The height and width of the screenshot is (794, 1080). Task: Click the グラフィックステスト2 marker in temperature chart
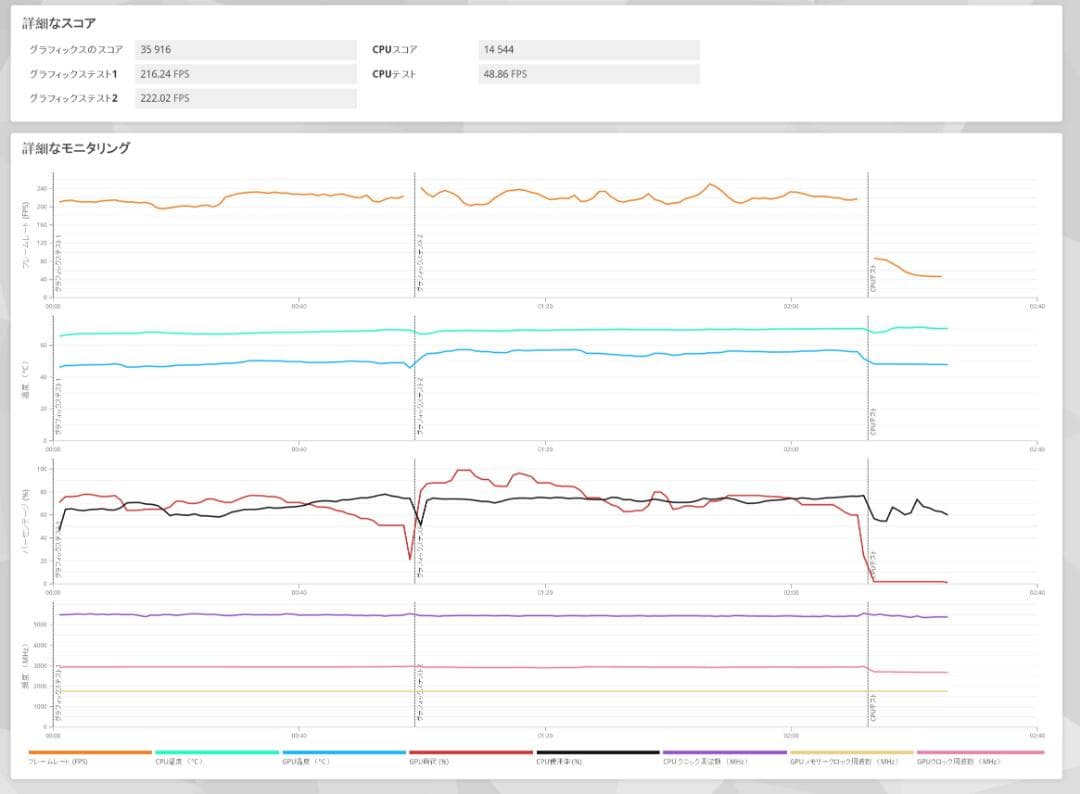click(420, 404)
